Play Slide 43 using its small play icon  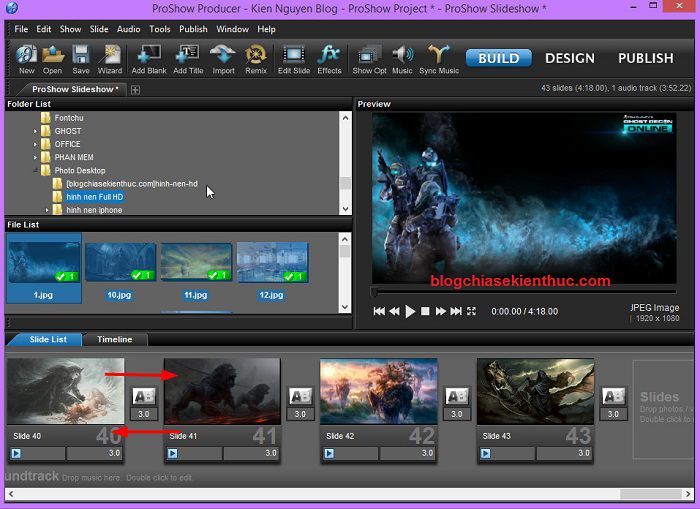coord(486,454)
